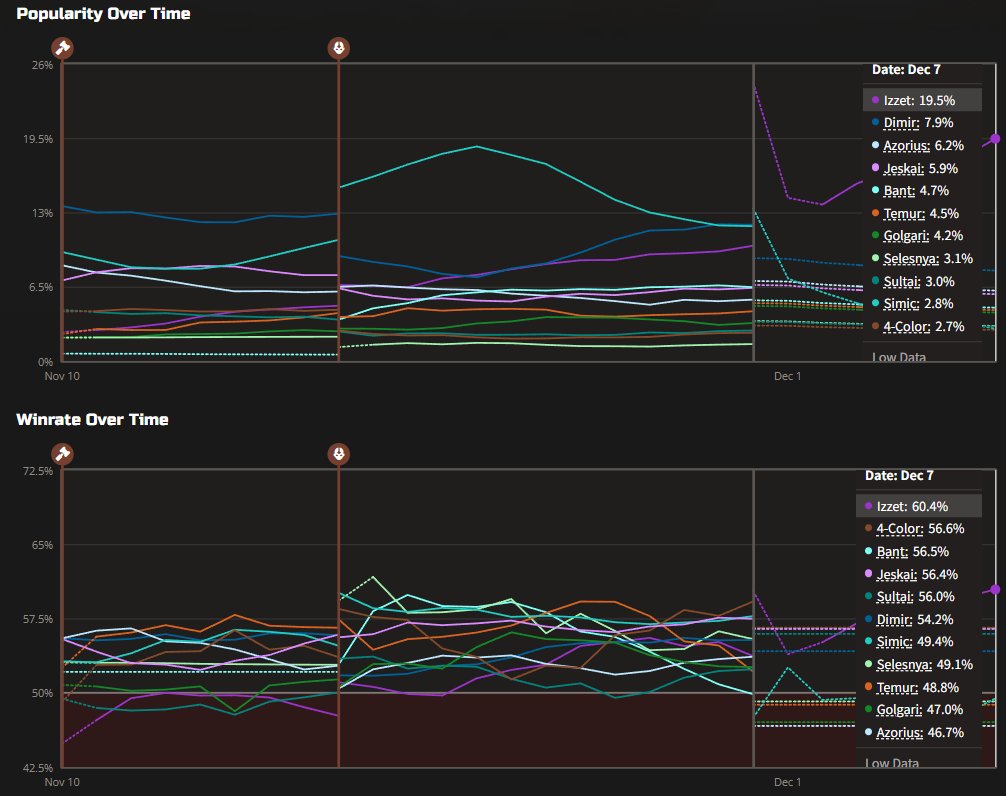Click the purple Izzet swatch in Popularity tooltip
This screenshot has height=796, width=1006.
[875, 100]
